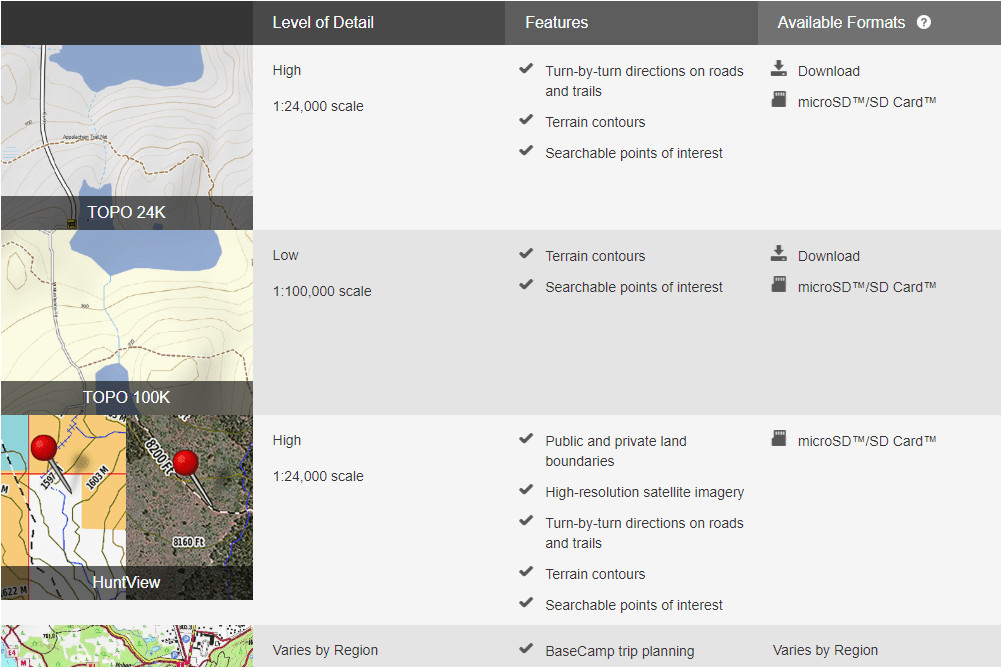Click 'High' detail level in TOPO 24K row
This screenshot has width=1002, height=668.
click(x=286, y=70)
